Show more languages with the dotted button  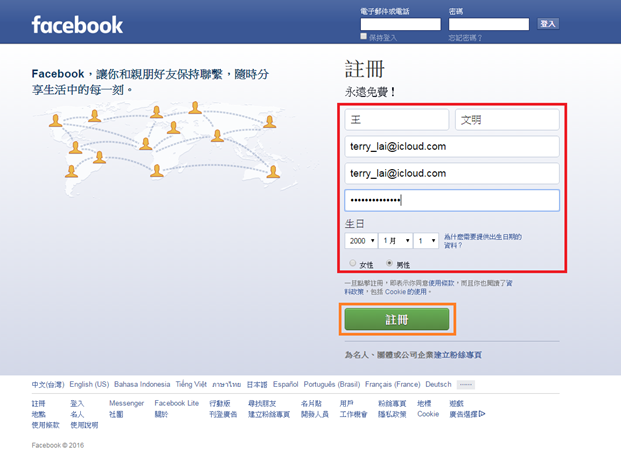pyautogui.click(x=466, y=384)
